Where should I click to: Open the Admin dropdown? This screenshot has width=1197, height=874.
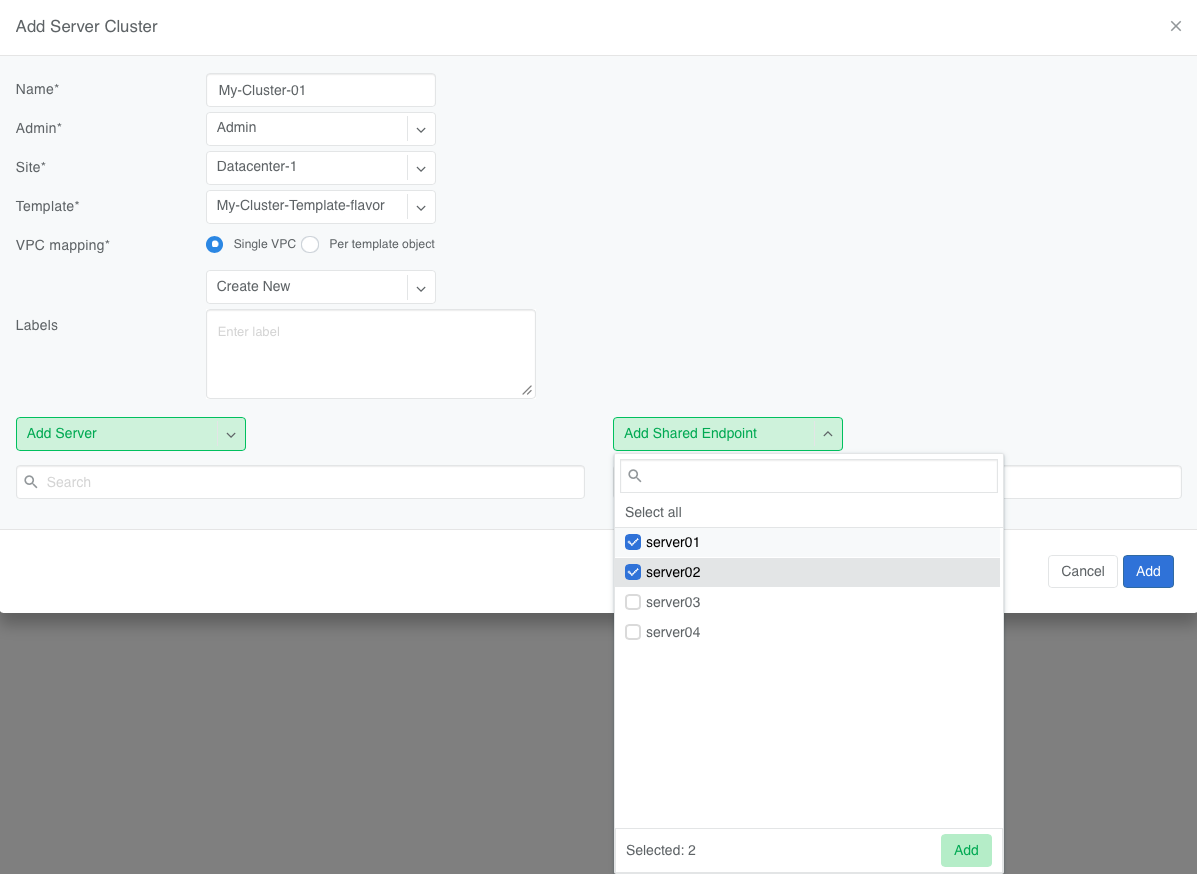[321, 128]
